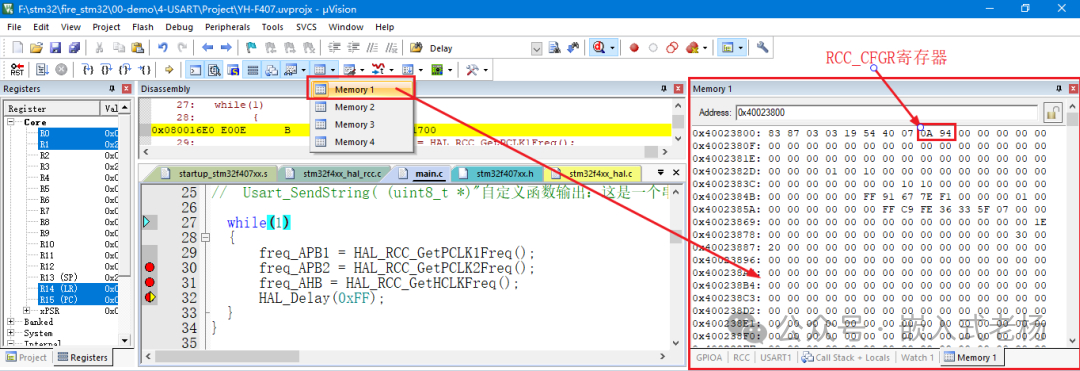Click the New file icon

18,47
